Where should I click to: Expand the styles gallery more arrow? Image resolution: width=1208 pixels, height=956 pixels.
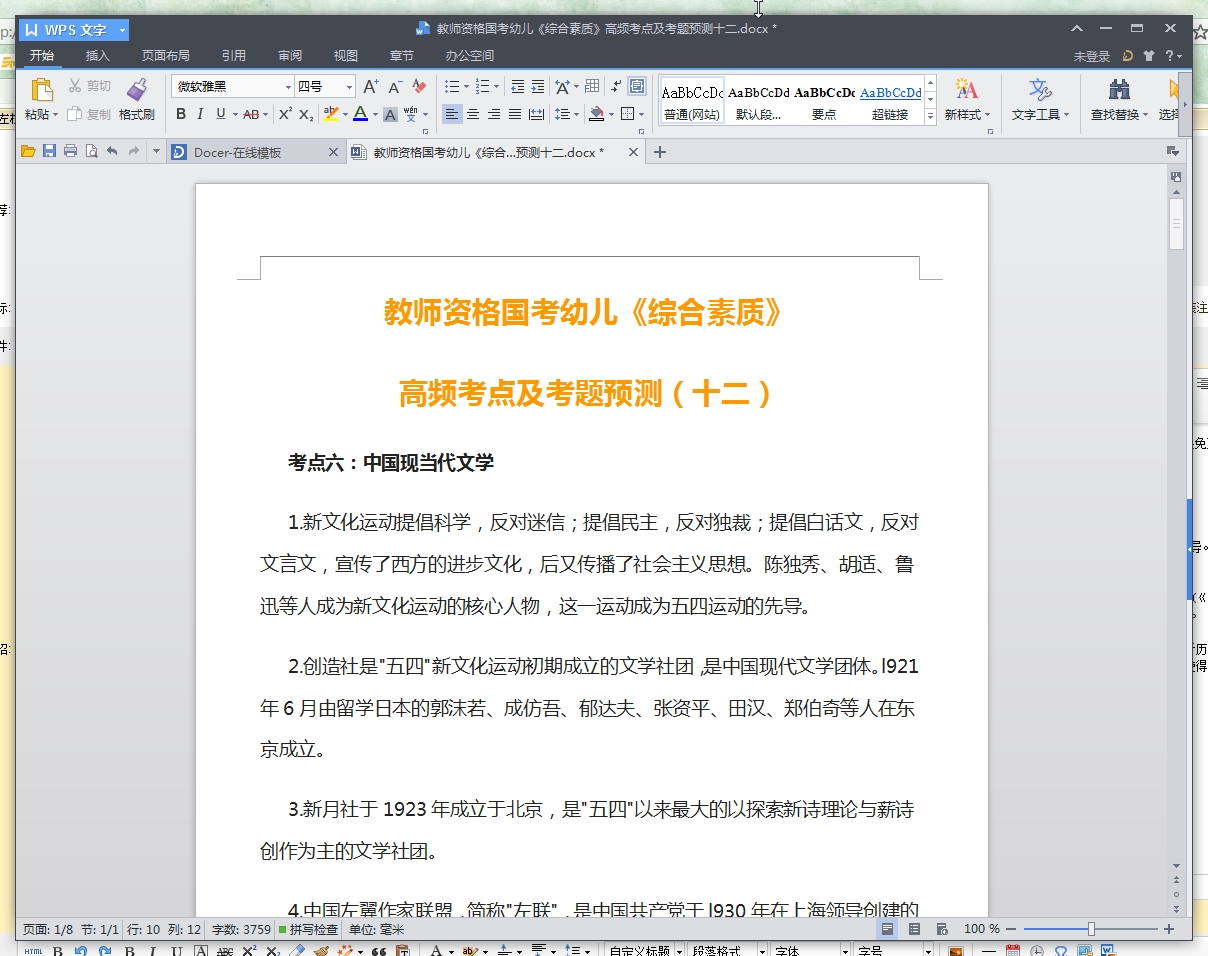[930, 116]
